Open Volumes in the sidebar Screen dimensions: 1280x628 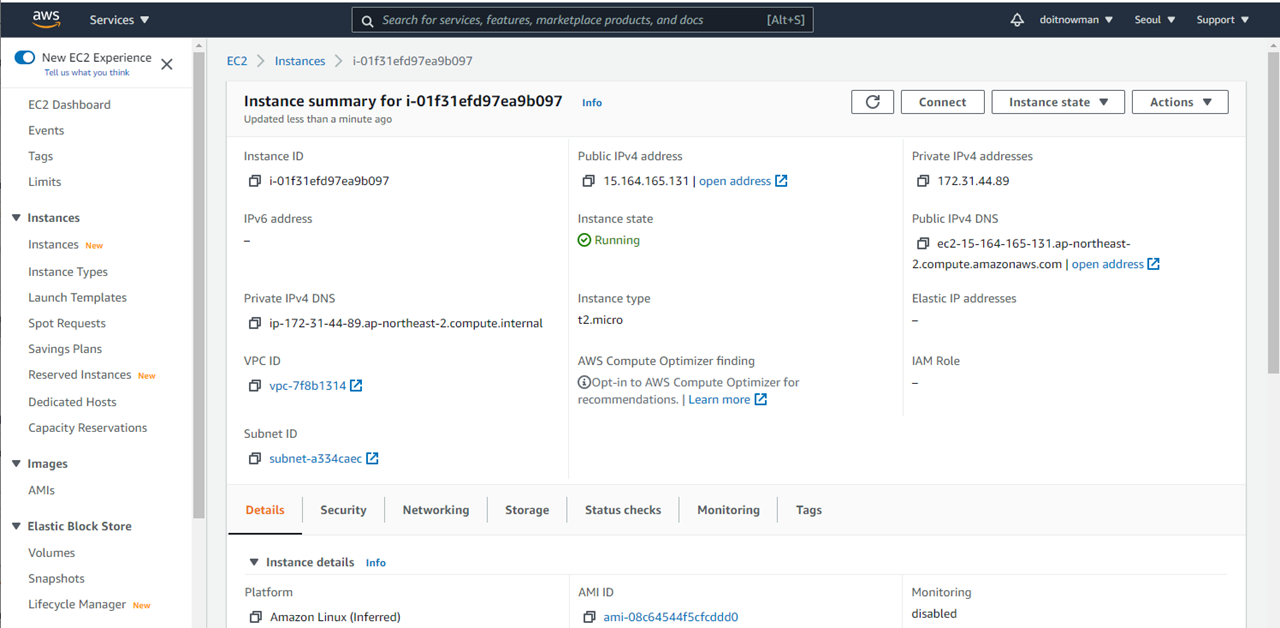52,553
